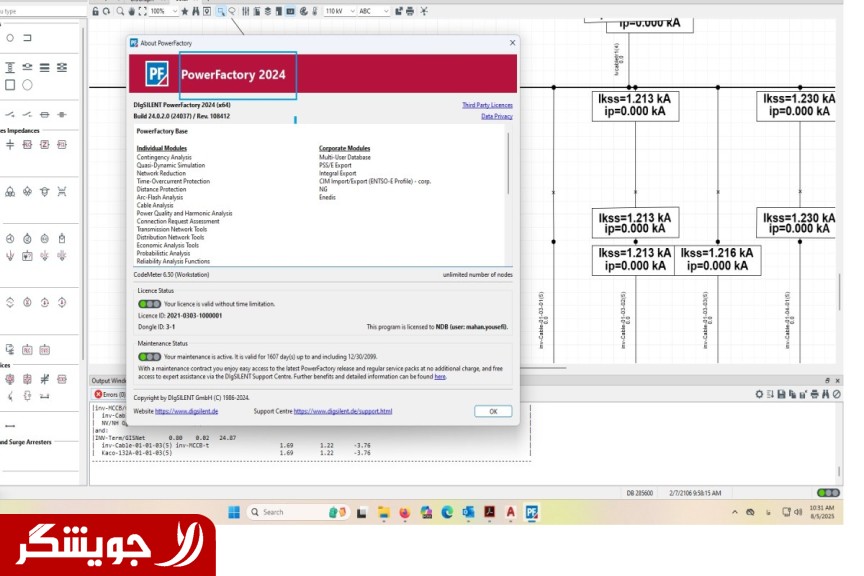The image size is (864, 576).
Task: Click the licence status indicator lights
Action: (149, 303)
